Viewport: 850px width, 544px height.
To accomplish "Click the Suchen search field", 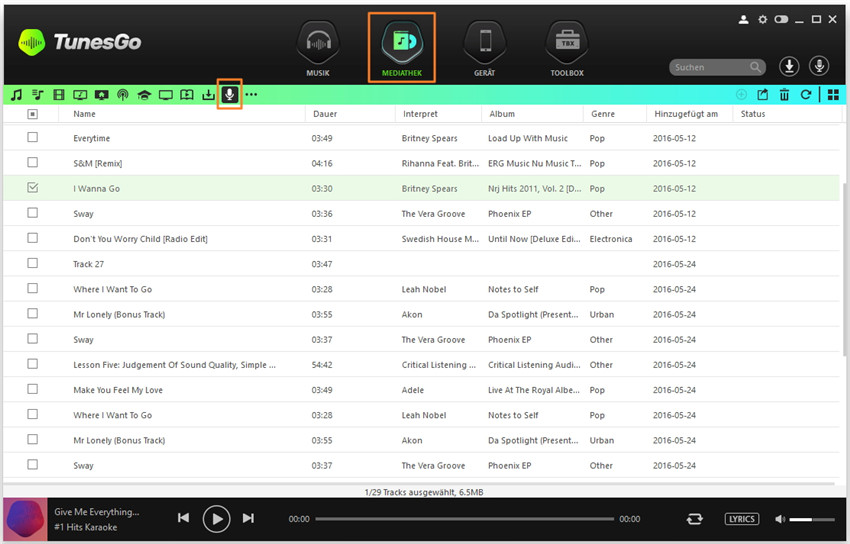I will pyautogui.click(x=709, y=67).
